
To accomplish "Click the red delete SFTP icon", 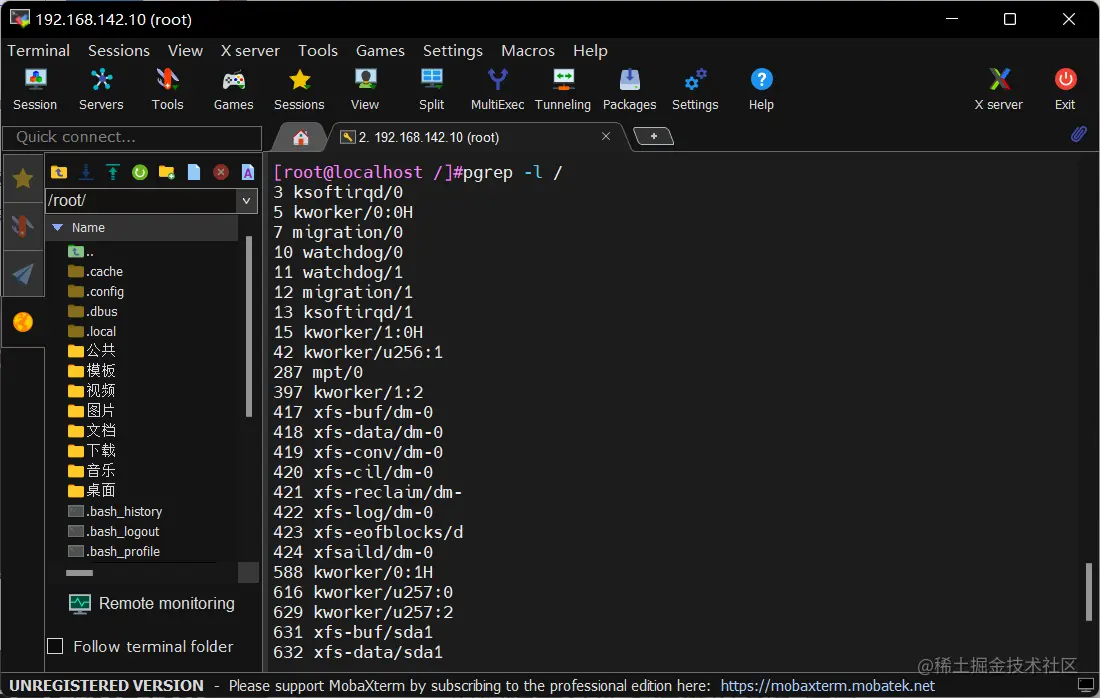I will [x=221, y=172].
